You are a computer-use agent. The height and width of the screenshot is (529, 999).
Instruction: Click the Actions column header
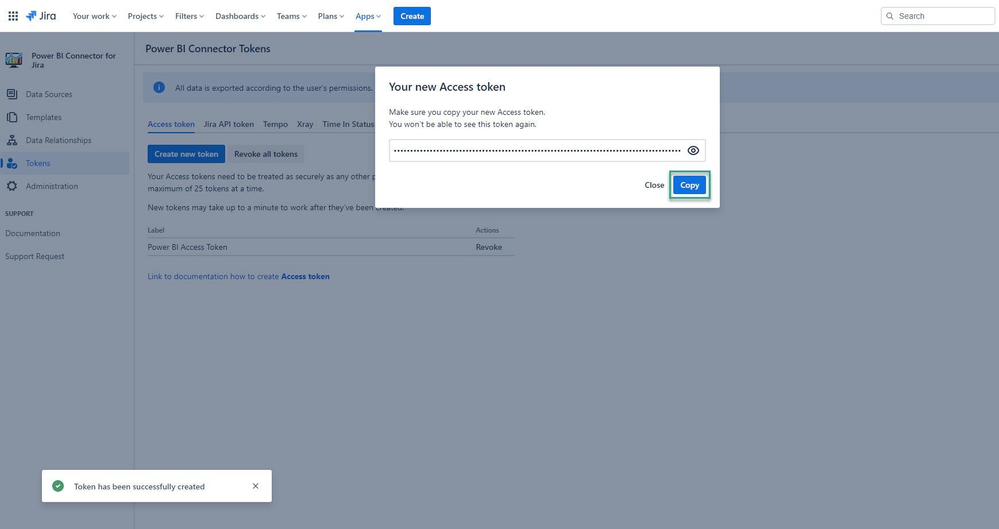487,230
